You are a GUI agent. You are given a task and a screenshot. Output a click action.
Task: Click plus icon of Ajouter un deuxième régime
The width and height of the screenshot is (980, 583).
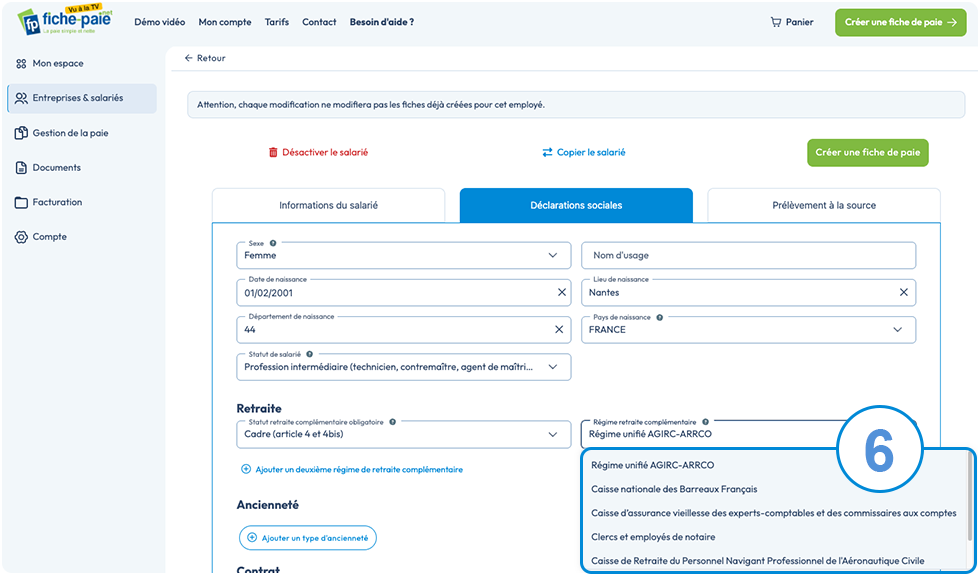tap(246, 469)
